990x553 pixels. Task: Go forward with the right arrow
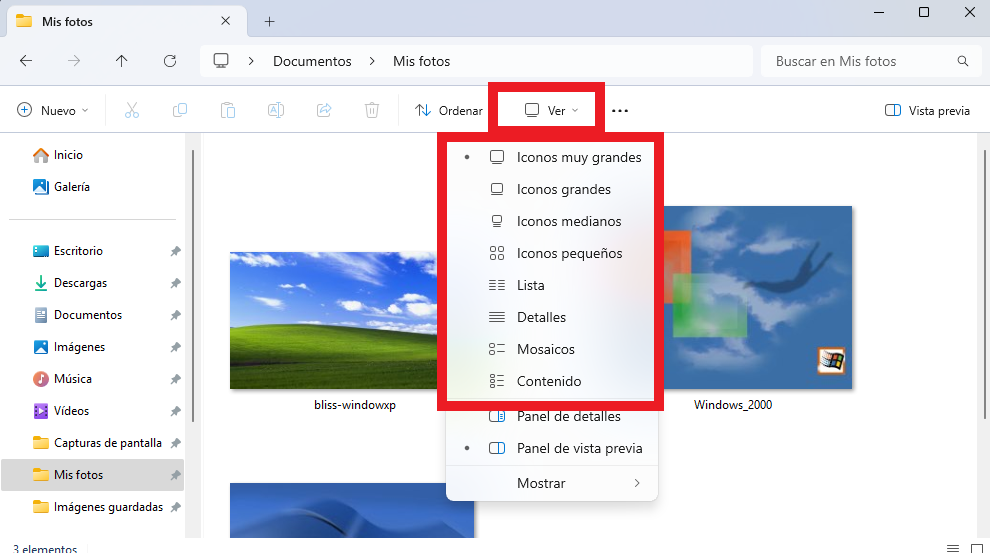[x=74, y=61]
